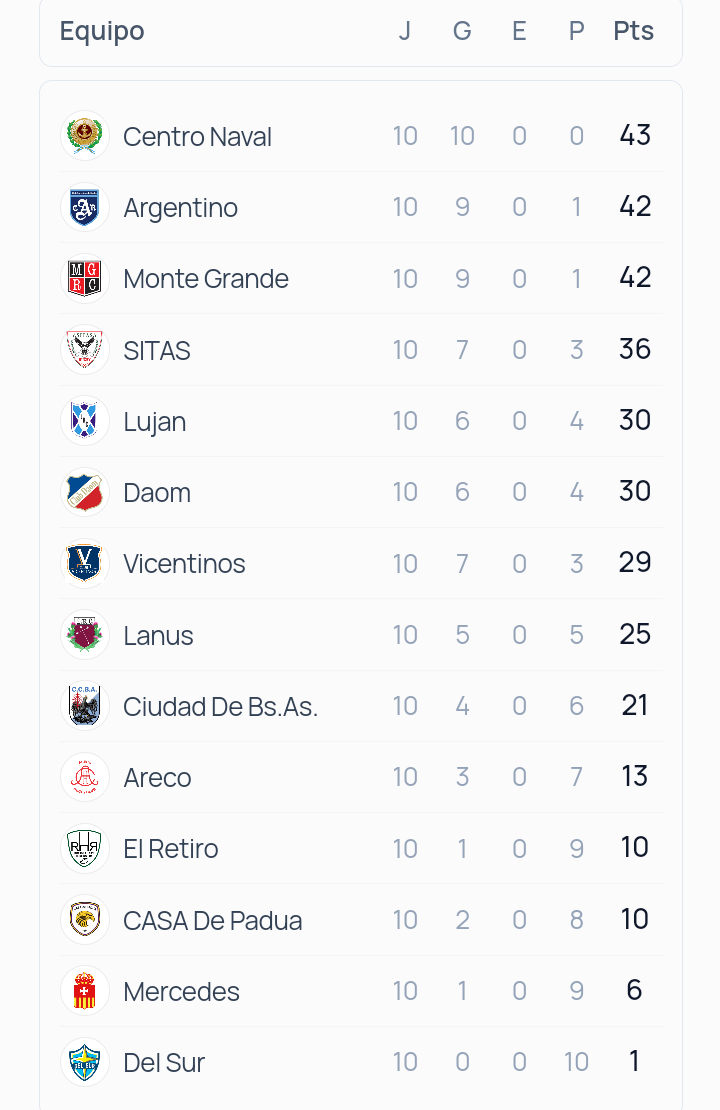Open the Monte Grande MGRC badge
The image size is (720, 1110).
pos(85,278)
